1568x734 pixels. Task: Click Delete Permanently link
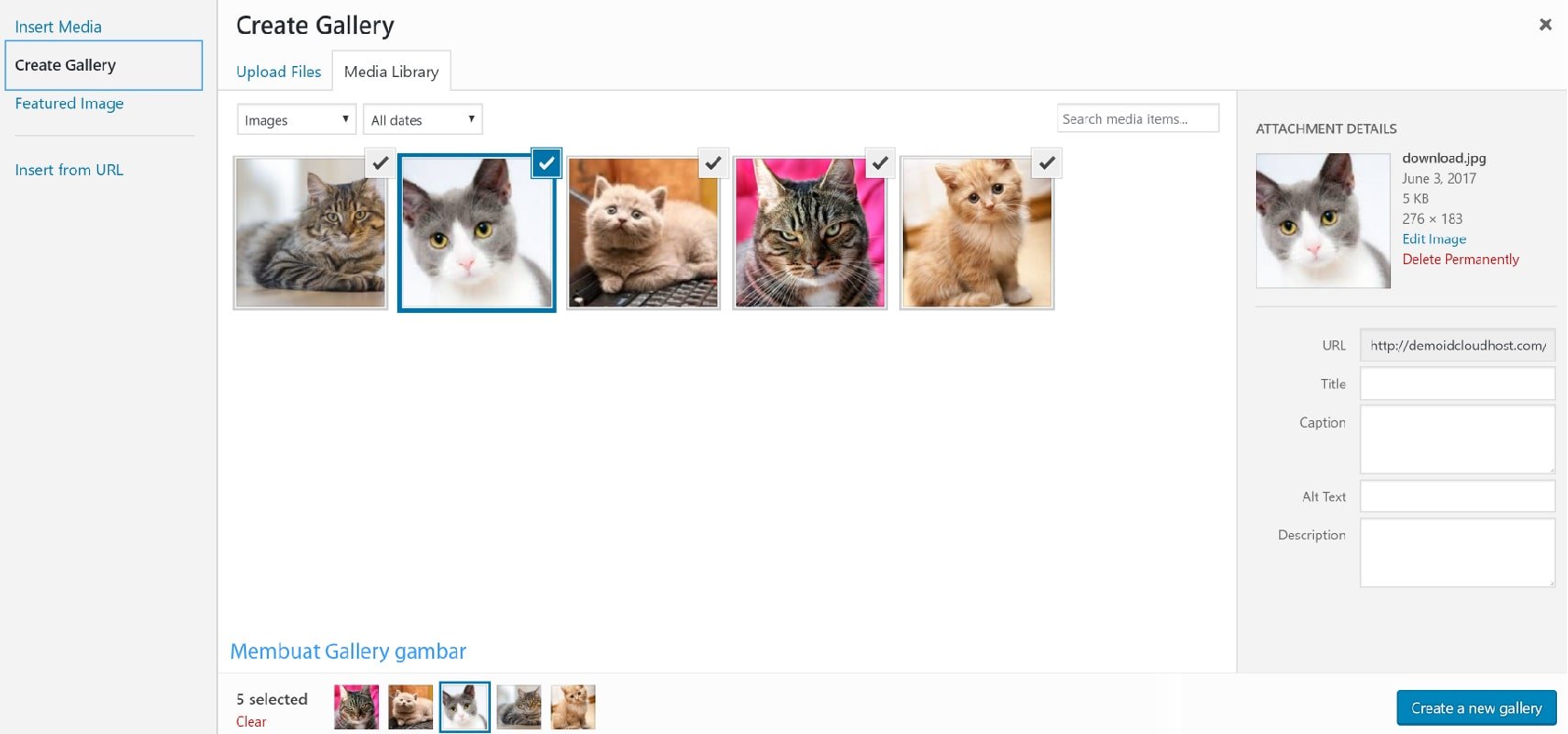pyautogui.click(x=1461, y=259)
